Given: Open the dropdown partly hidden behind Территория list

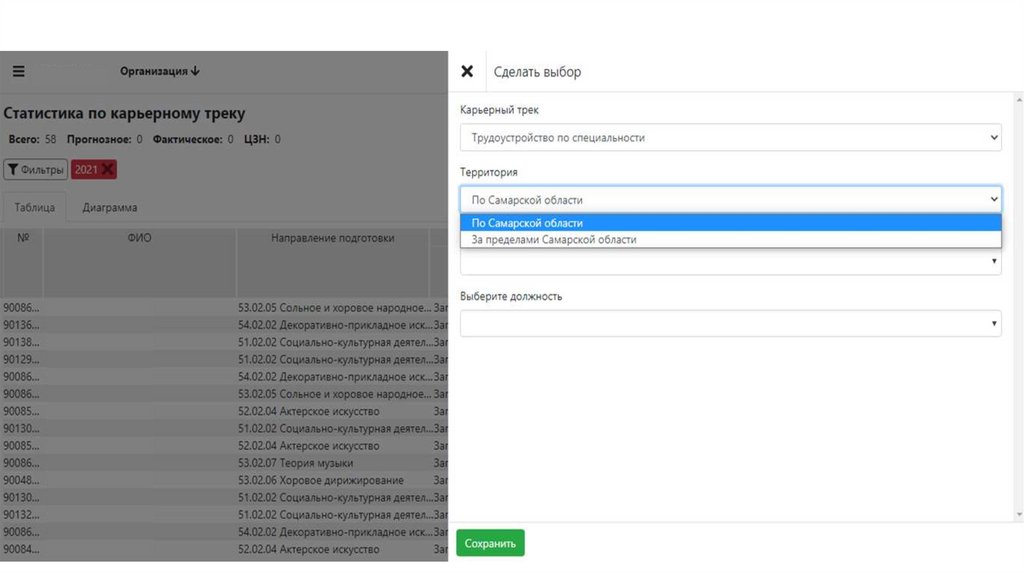Looking at the screenshot, I should (x=730, y=262).
